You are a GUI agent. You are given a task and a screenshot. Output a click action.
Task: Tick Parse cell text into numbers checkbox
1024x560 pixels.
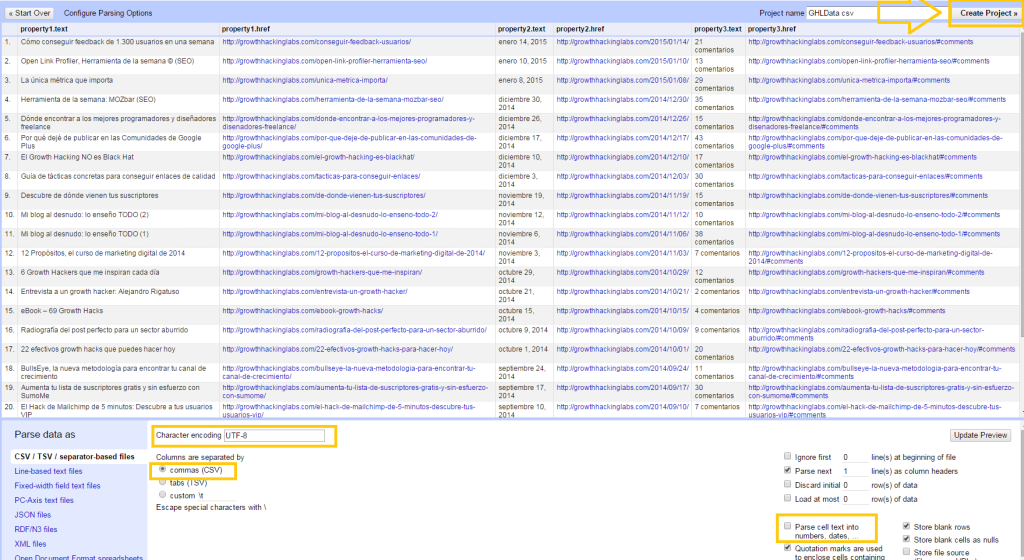coord(787,526)
